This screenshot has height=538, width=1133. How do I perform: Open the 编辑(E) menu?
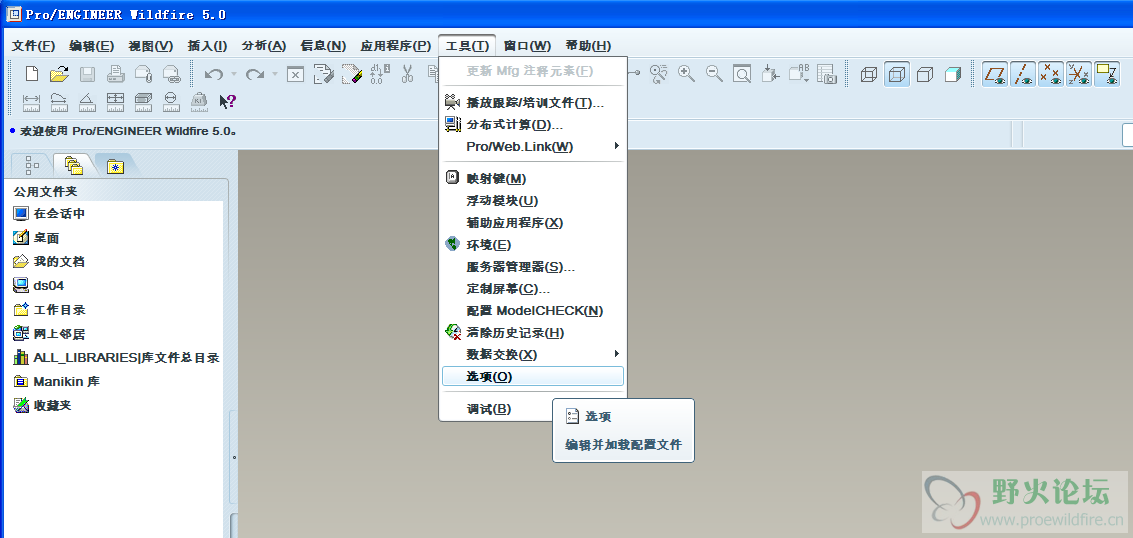click(92, 45)
